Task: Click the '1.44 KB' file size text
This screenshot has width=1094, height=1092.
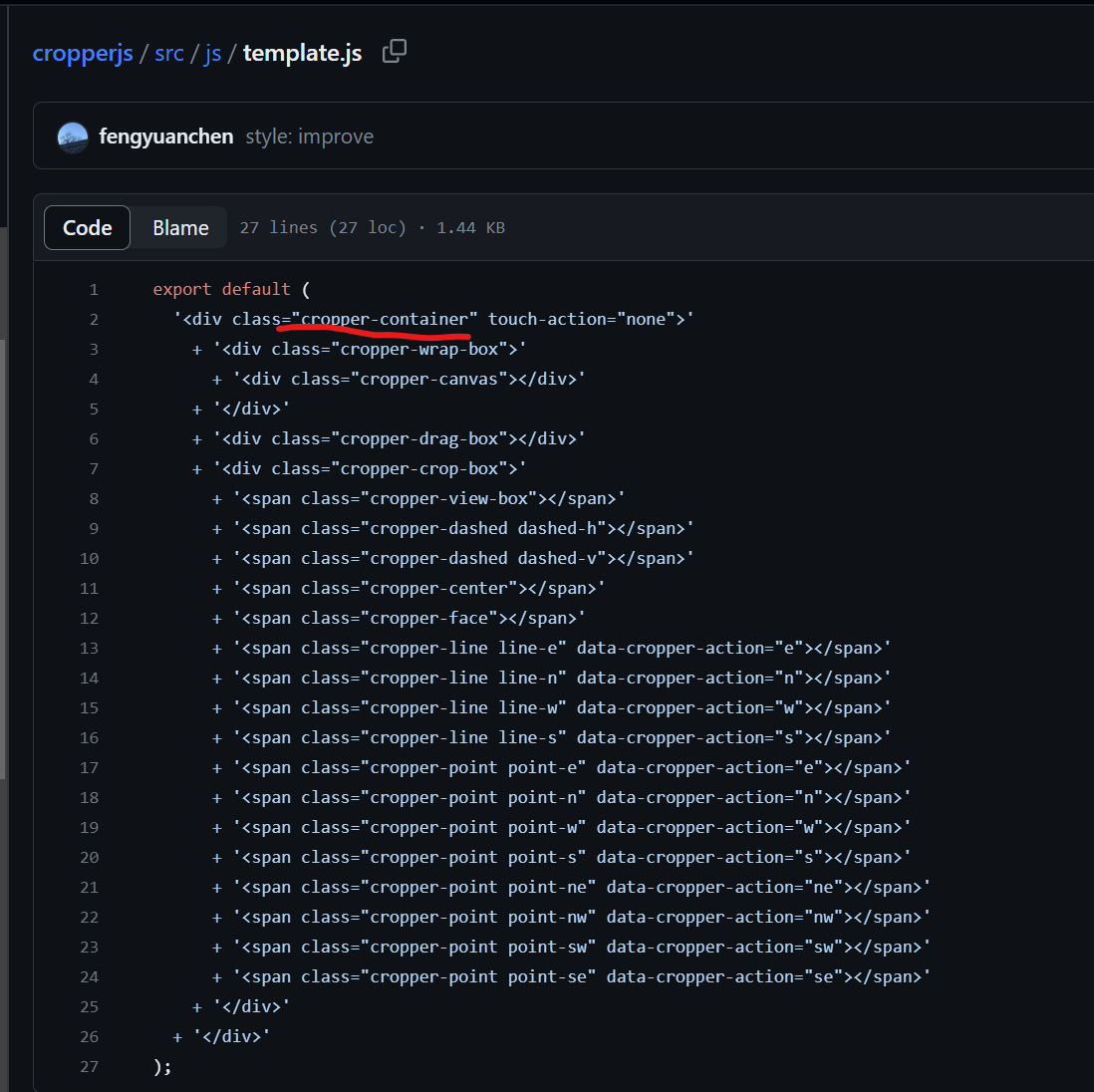Action: click(470, 227)
